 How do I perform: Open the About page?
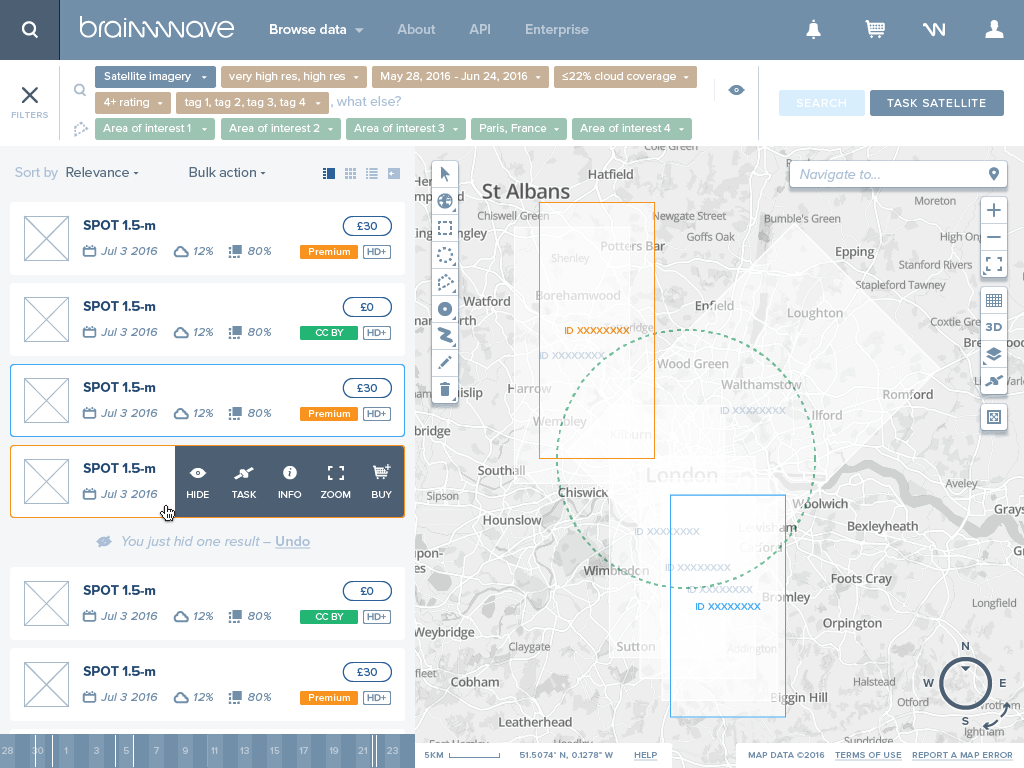416,29
